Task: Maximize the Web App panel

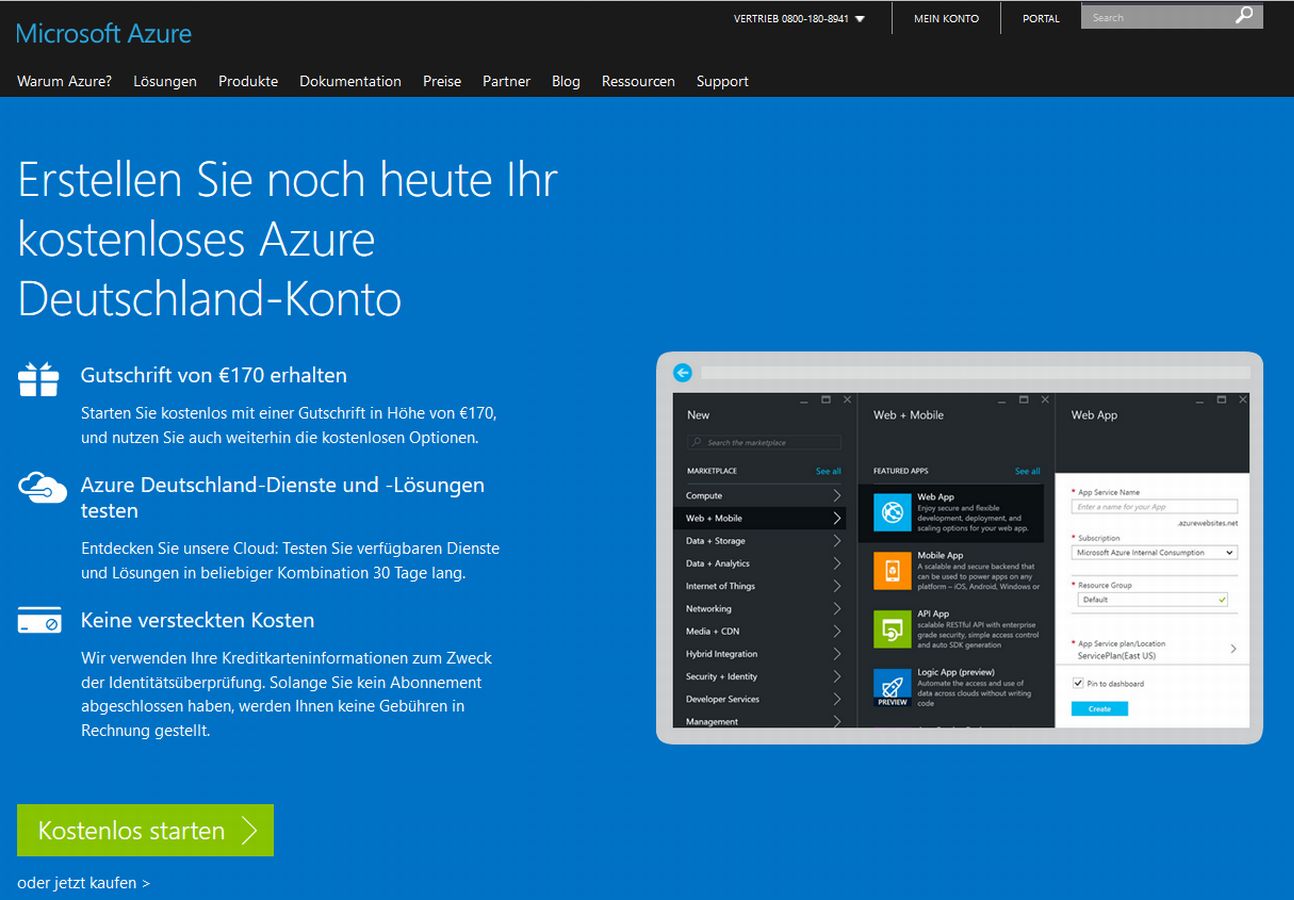Action: 1222,399
